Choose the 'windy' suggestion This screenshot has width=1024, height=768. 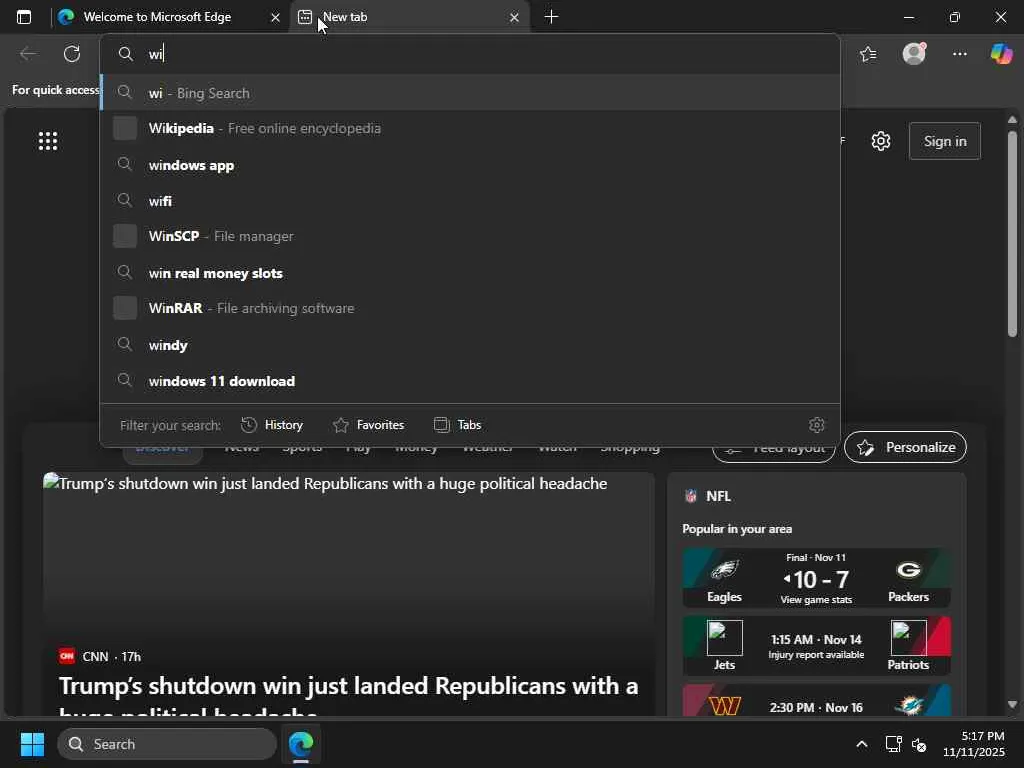click(470, 344)
